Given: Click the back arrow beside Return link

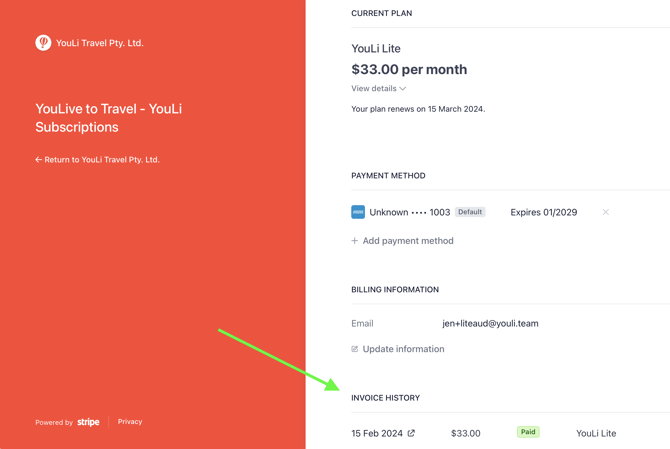Looking at the screenshot, I should pyautogui.click(x=38, y=159).
